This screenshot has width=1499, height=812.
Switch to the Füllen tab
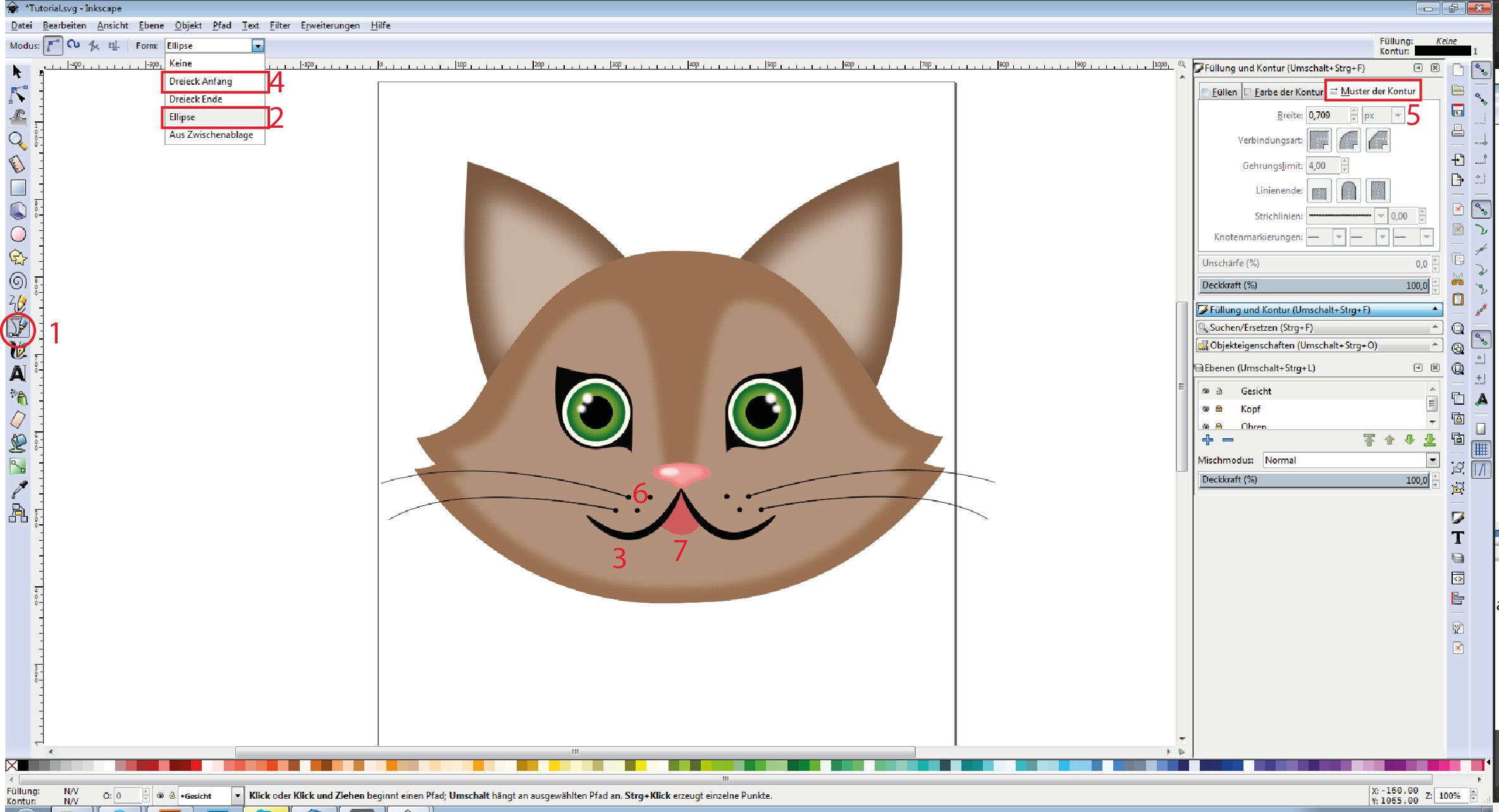[x=1220, y=92]
